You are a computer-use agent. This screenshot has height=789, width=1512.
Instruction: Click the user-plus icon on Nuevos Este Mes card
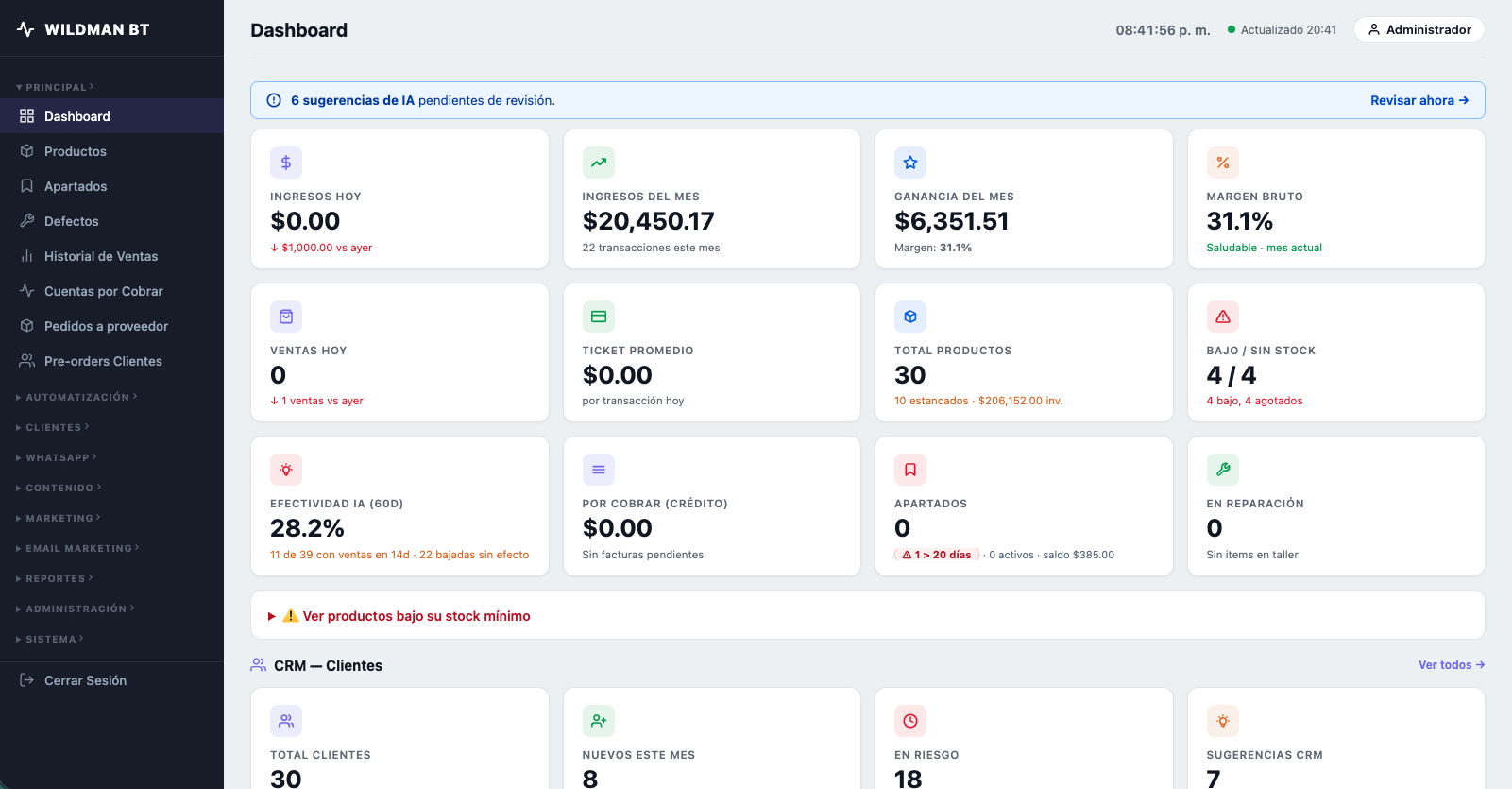pyautogui.click(x=599, y=721)
